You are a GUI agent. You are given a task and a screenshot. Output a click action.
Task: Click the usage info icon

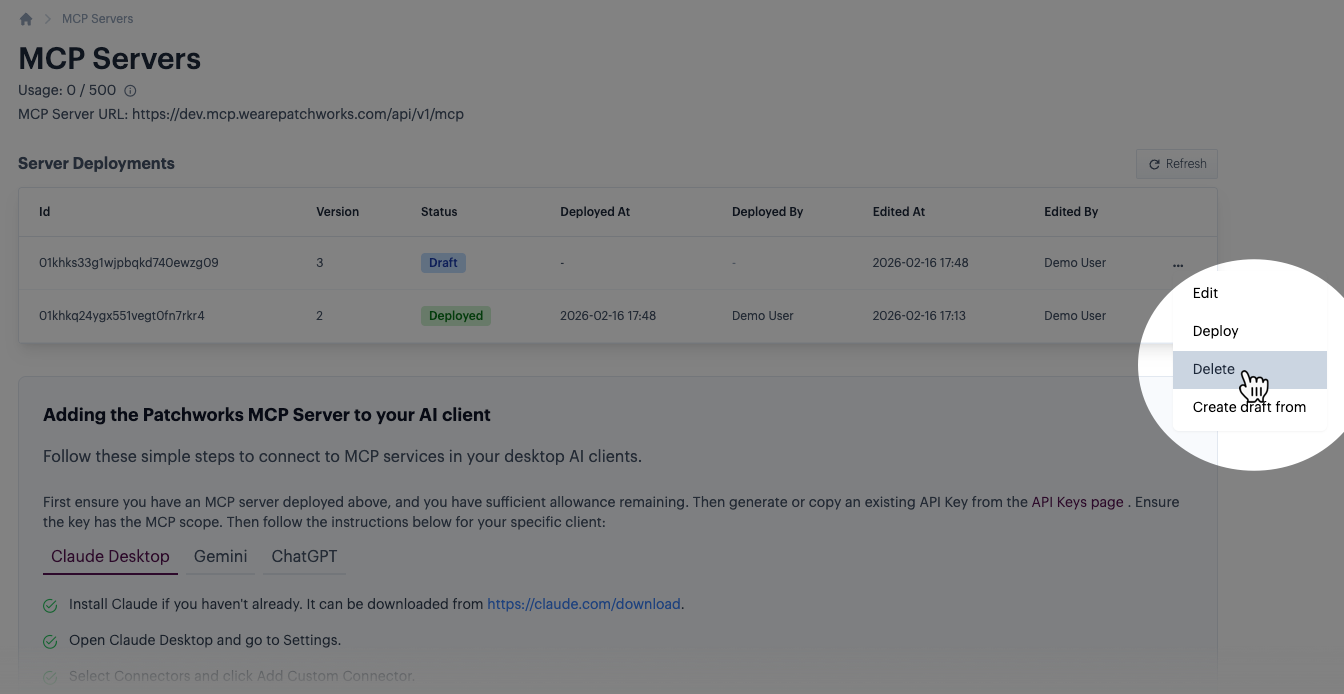pyautogui.click(x=130, y=91)
